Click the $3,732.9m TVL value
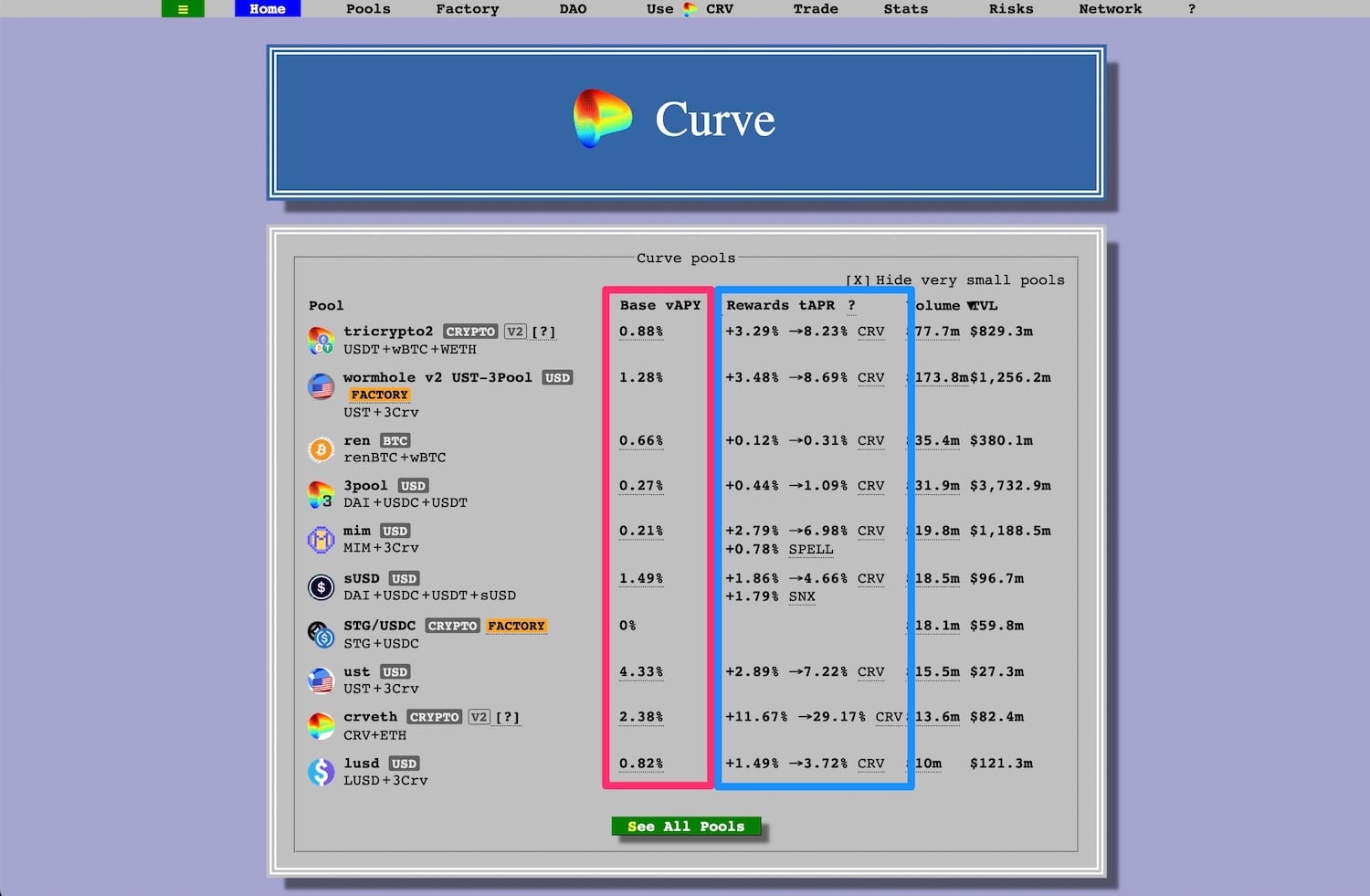The image size is (1370, 896). (x=1010, y=485)
